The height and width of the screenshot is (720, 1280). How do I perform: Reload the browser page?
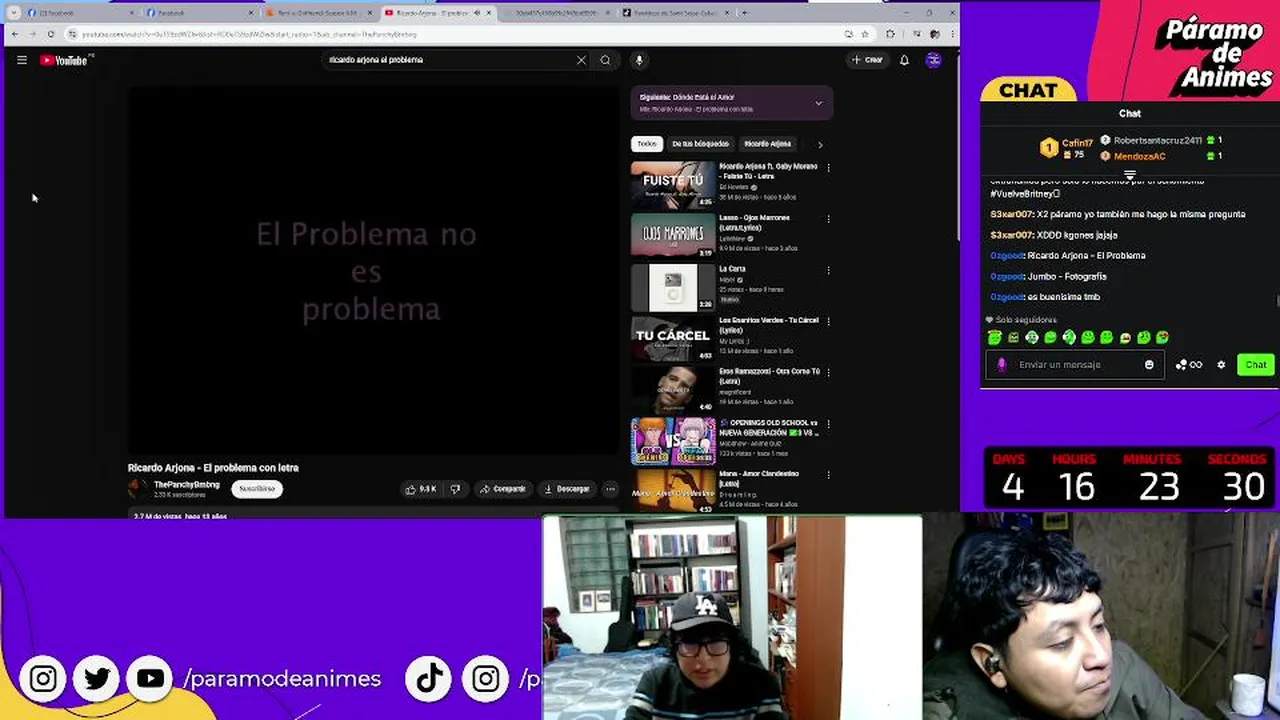point(50,34)
